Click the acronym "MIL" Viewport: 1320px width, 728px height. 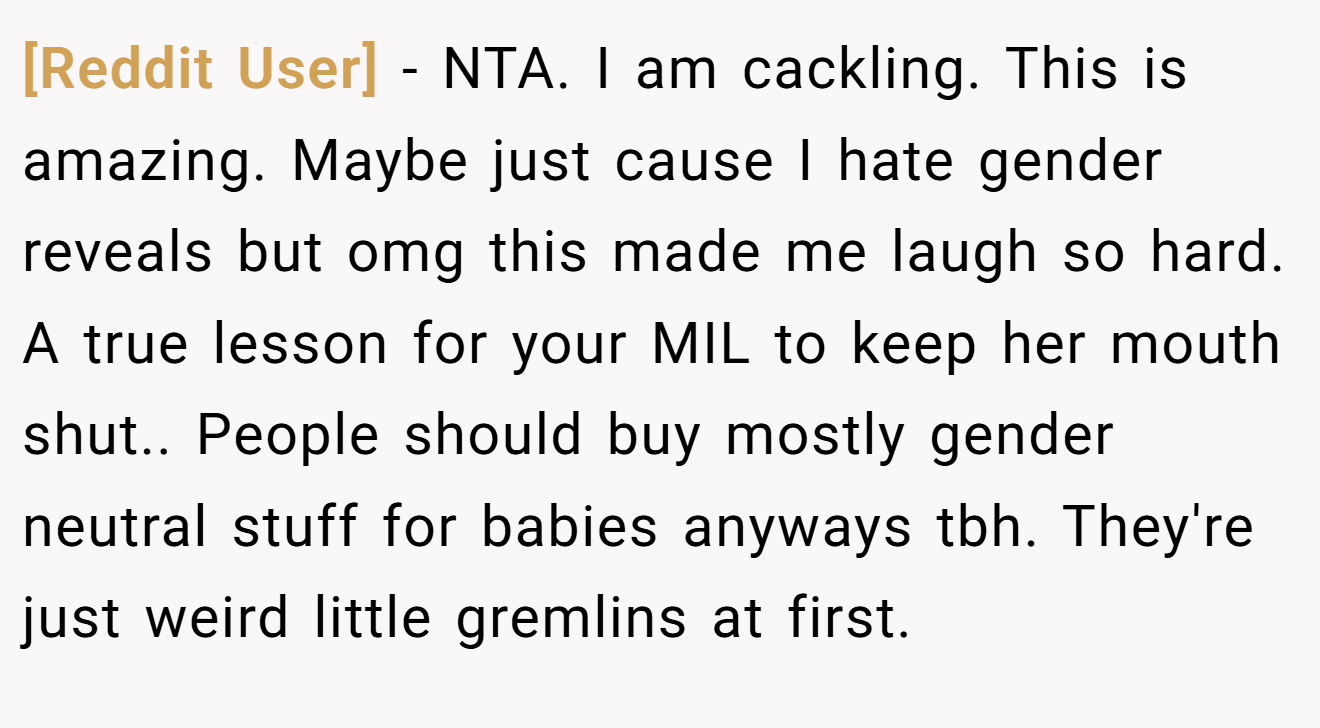pyautogui.click(x=700, y=345)
